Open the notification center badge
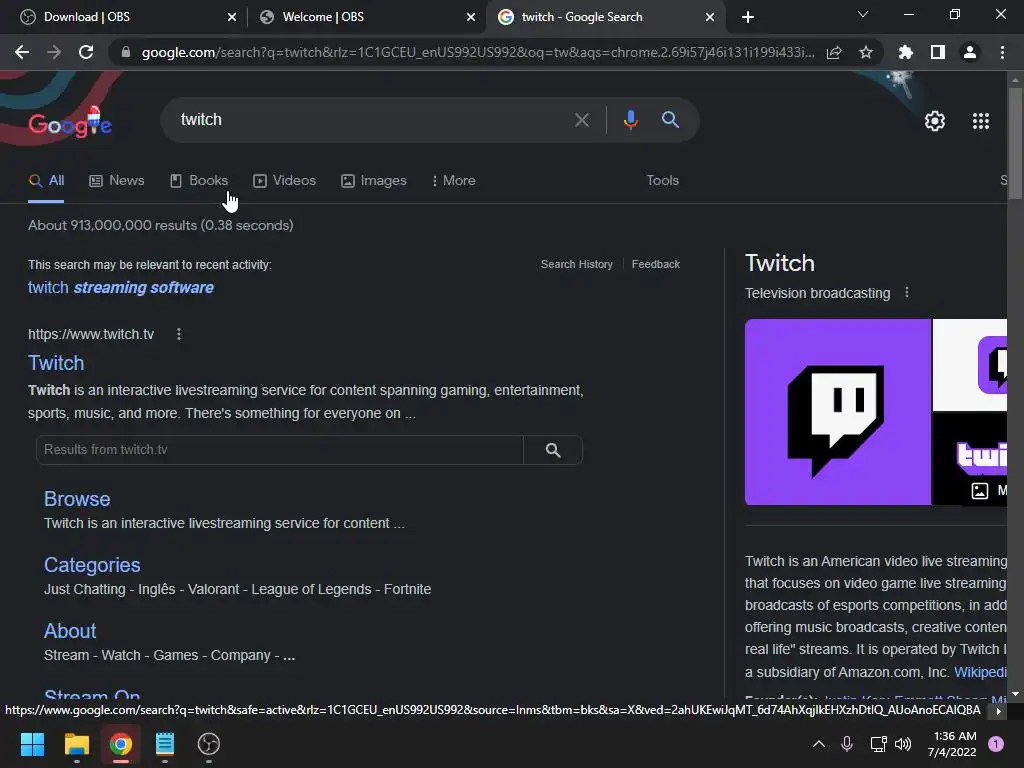 pyautogui.click(x=996, y=744)
